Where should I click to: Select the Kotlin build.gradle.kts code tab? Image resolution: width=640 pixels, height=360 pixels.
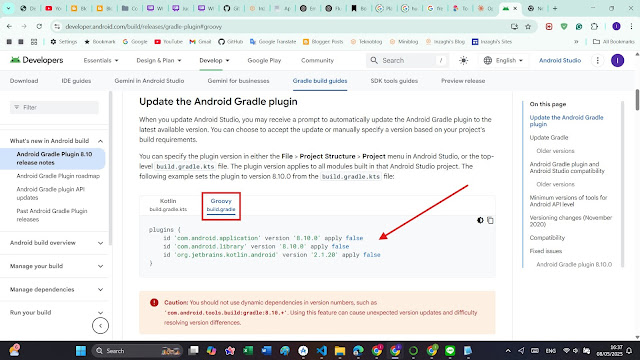click(x=168, y=205)
